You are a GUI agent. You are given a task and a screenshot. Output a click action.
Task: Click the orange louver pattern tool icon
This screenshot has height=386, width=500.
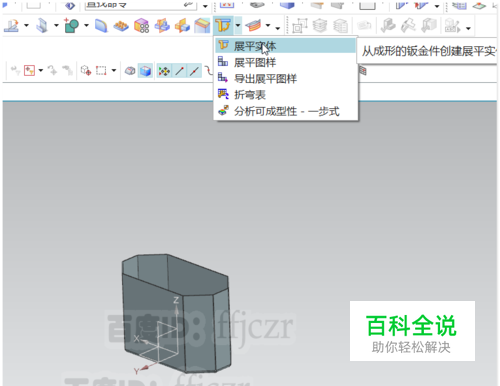pos(121,25)
